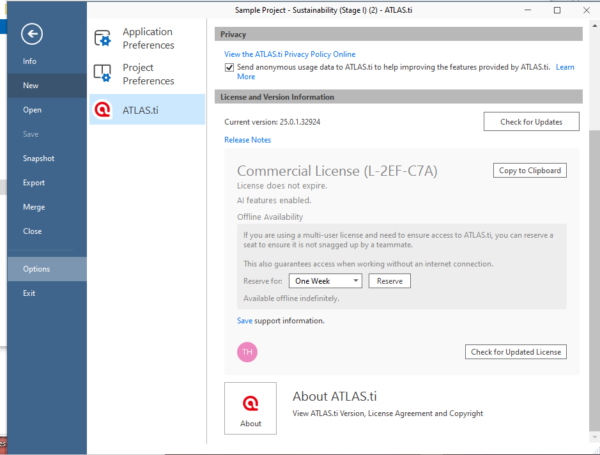Click the Offline Availability label
600x455 pixels.
pos(270,217)
